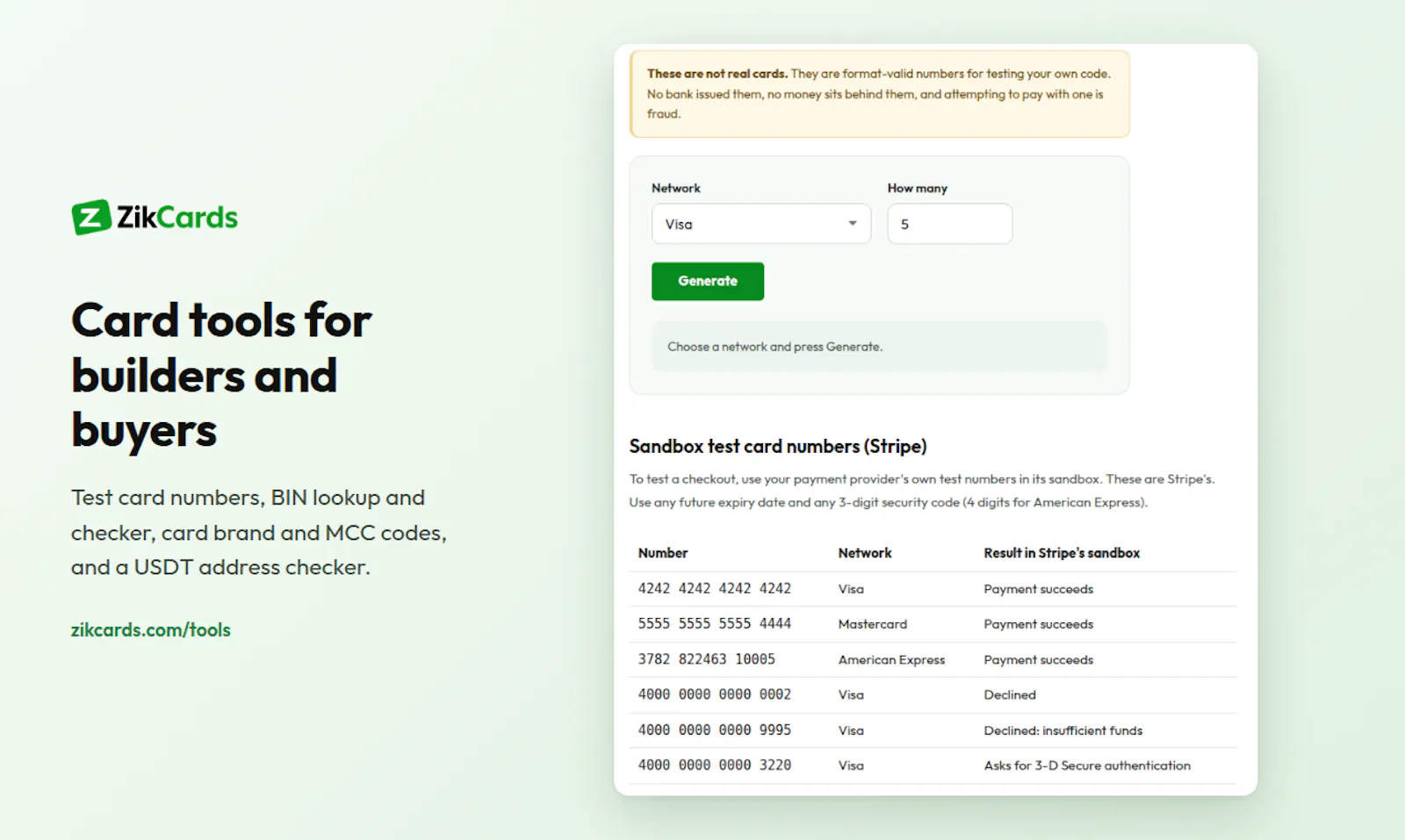Click the ZikCards green Z logo icon
The image size is (1405, 840).
click(91, 217)
